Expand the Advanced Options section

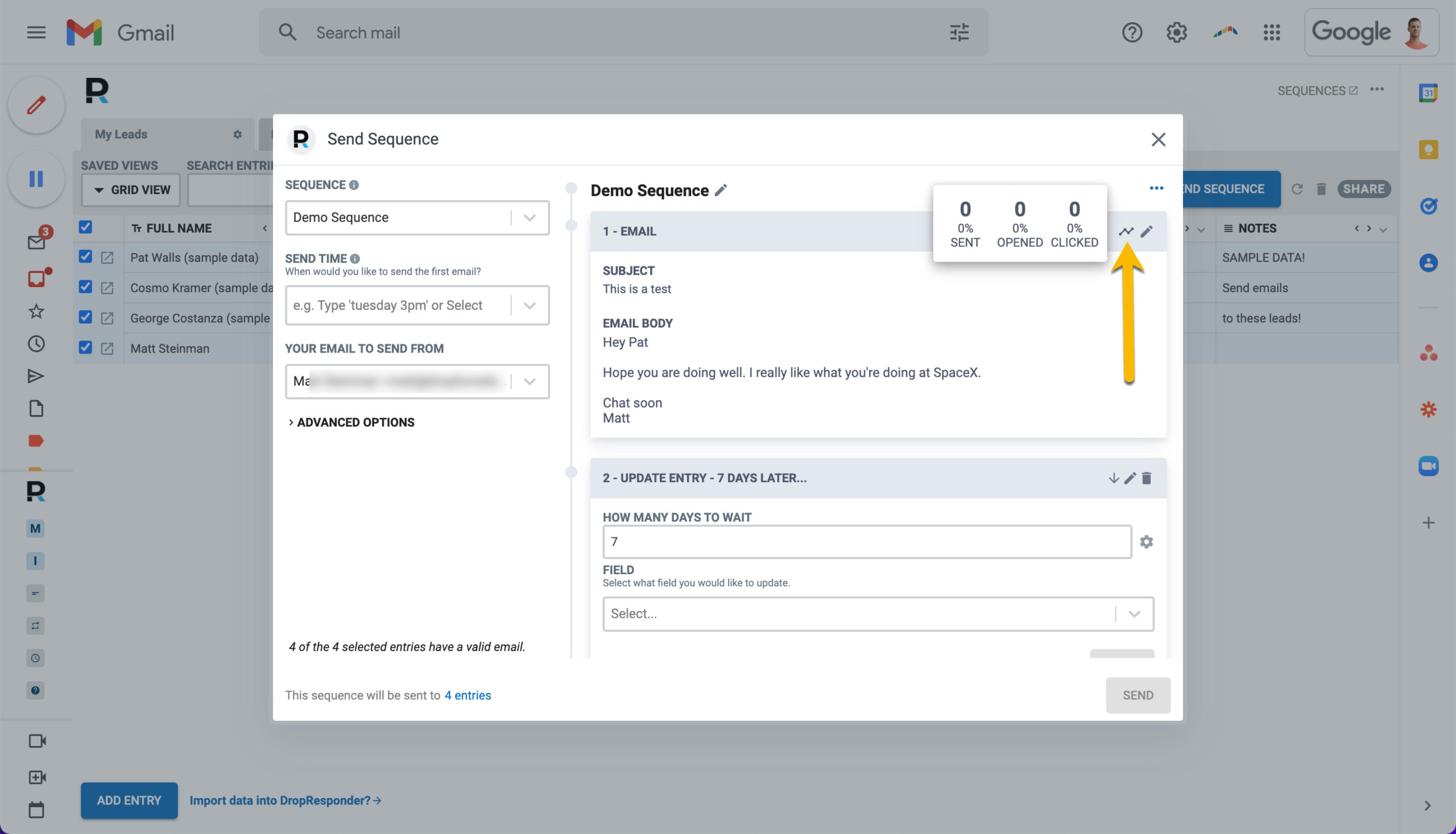[351, 422]
